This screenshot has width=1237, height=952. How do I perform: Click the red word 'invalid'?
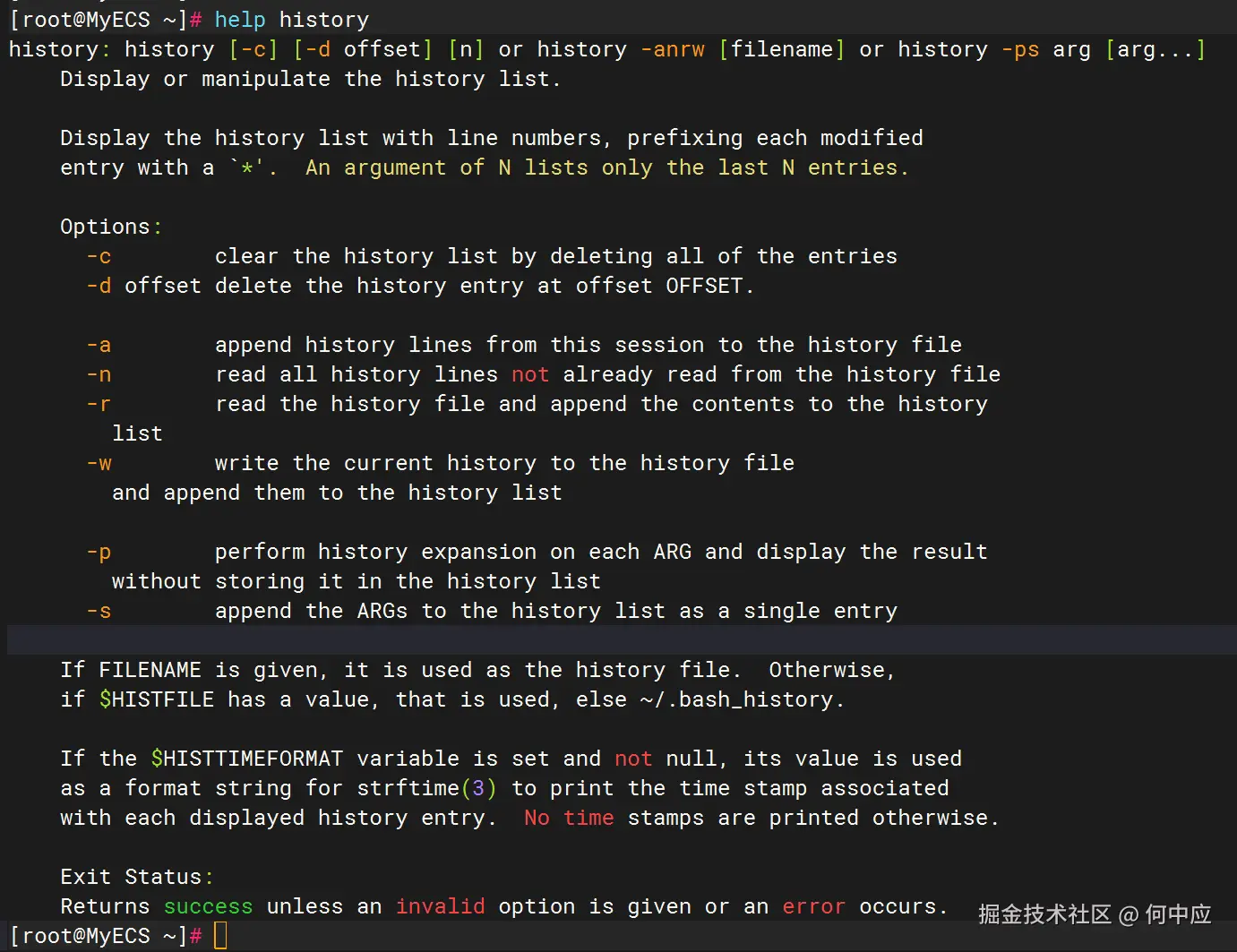pos(440,906)
